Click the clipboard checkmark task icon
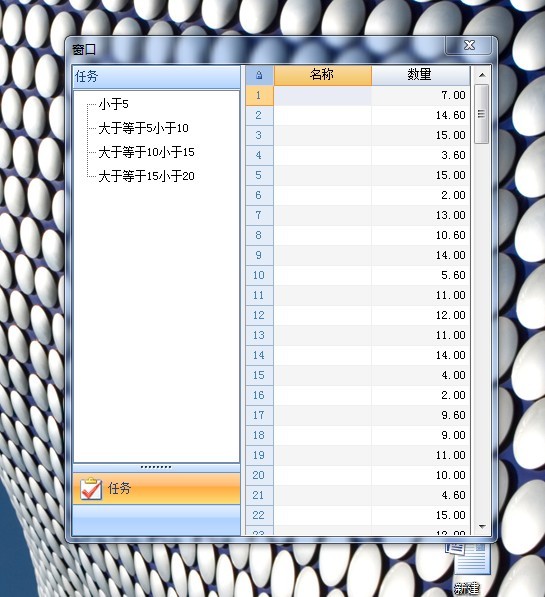Screen dimensions: 545x597 (91, 488)
